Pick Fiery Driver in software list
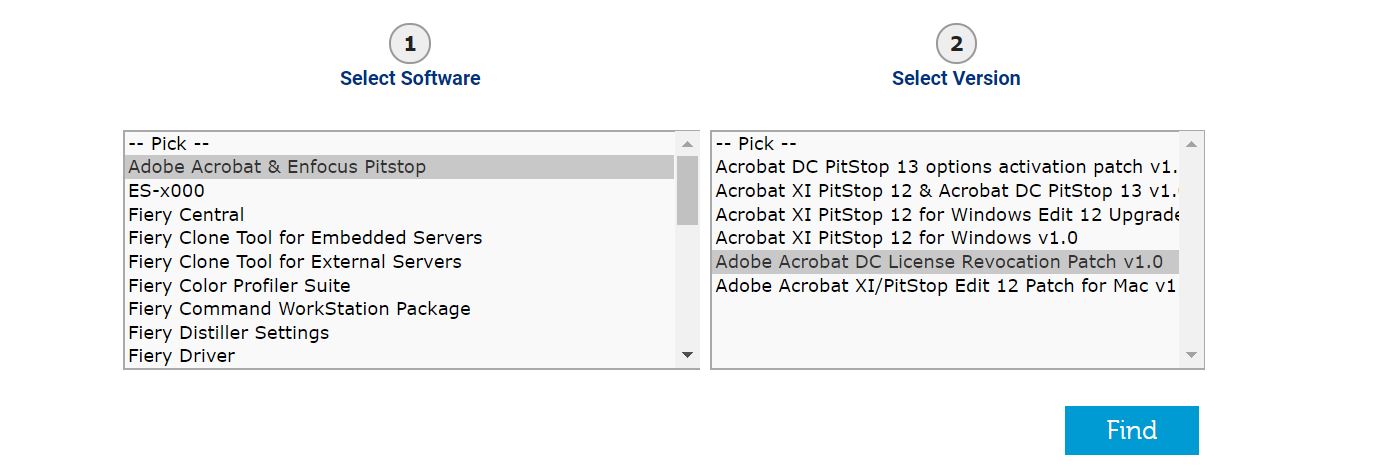The image size is (1391, 471). click(x=181, y=356)
